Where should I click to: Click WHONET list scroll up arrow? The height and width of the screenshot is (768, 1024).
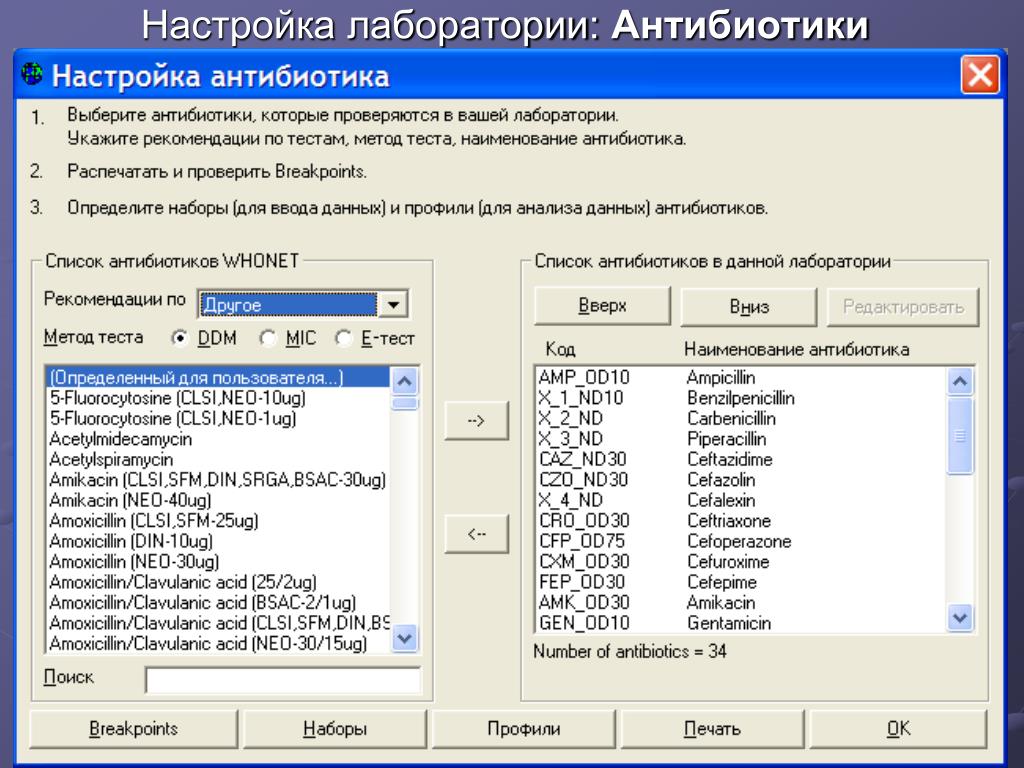click(x=405, y=381)
